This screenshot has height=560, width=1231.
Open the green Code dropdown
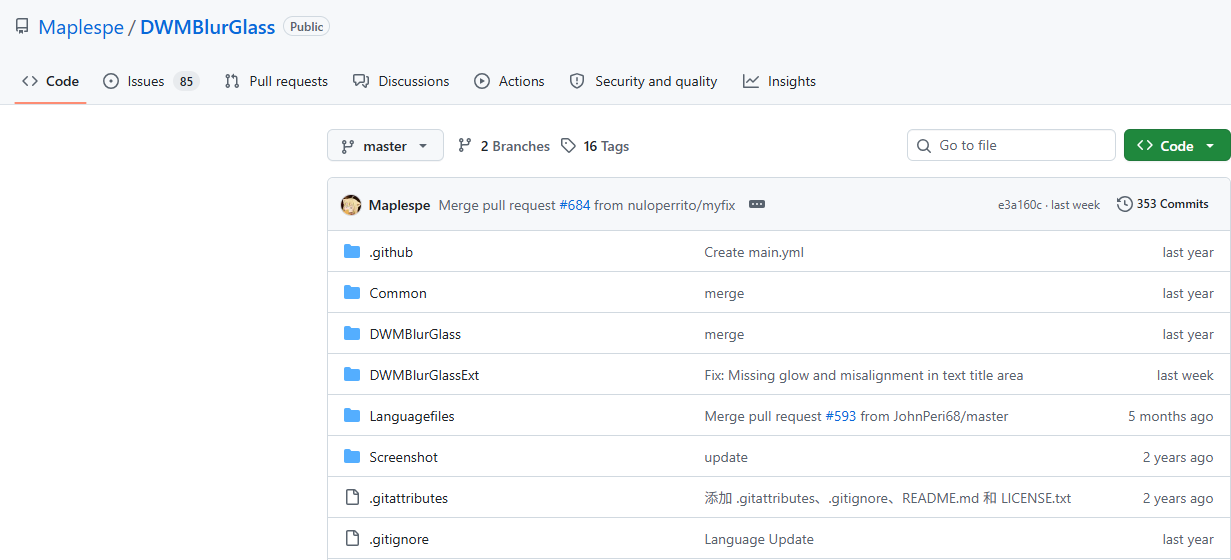(1176, 146)
